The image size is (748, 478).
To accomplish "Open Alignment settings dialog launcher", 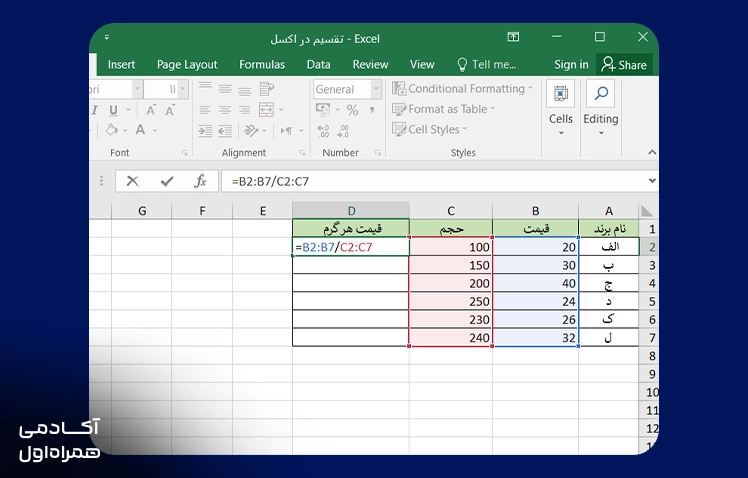I will tap(302, 153).
